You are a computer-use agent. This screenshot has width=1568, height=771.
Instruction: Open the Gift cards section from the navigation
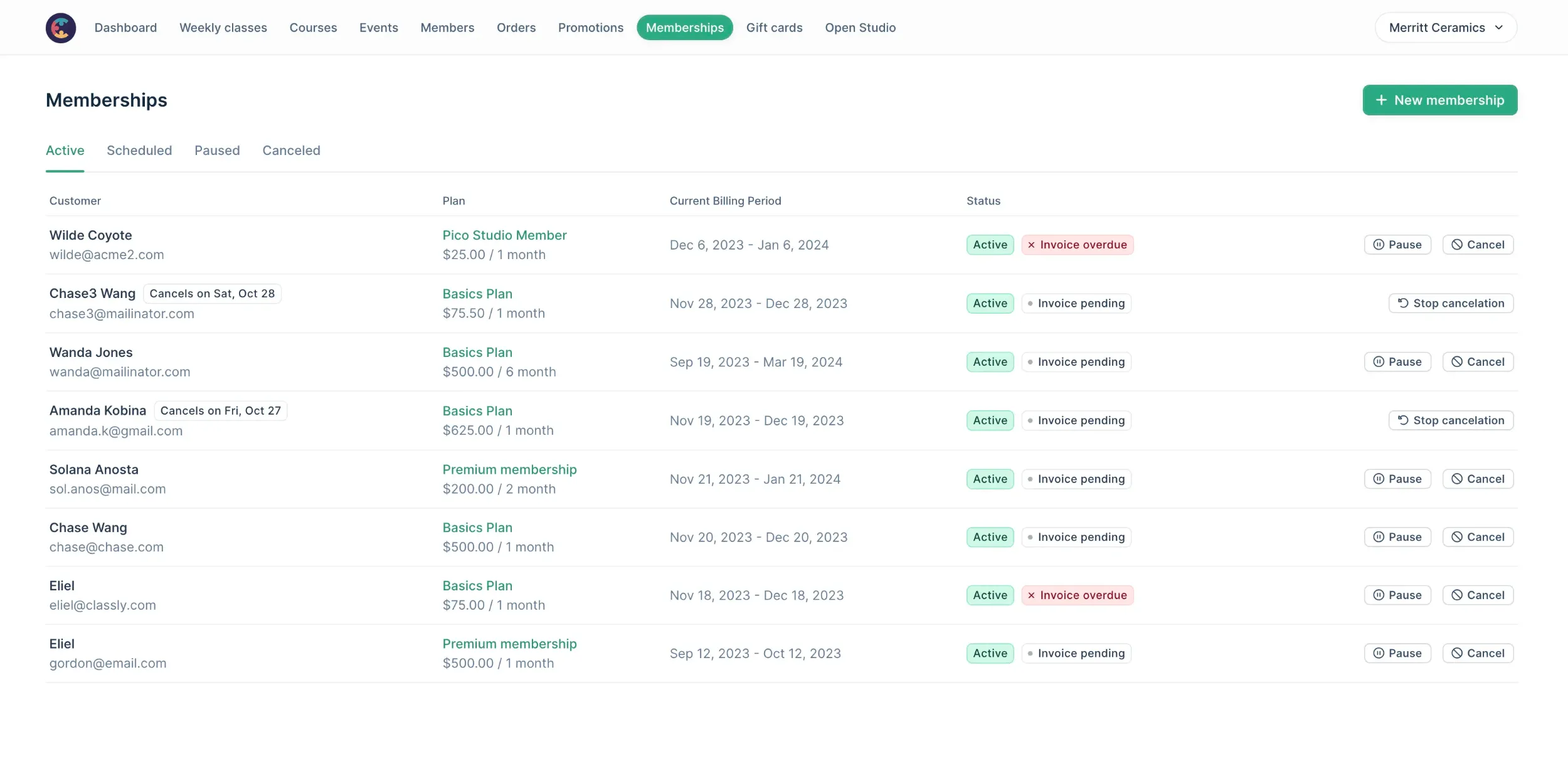[774, 27]
